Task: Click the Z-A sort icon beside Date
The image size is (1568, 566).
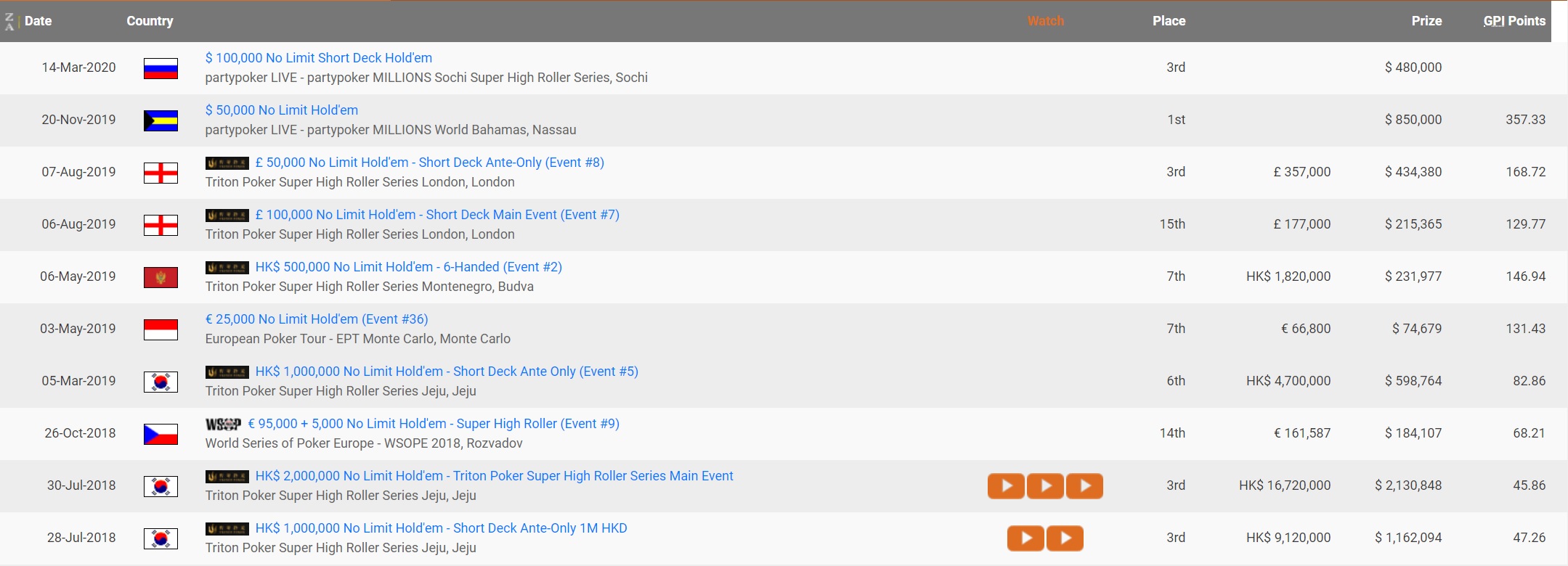Action: pos(9,22)
